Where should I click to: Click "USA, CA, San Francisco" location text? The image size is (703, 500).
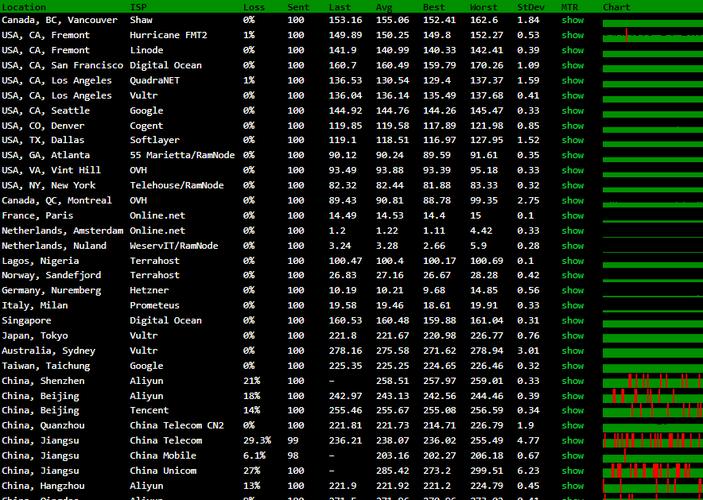tap(62, 65)
